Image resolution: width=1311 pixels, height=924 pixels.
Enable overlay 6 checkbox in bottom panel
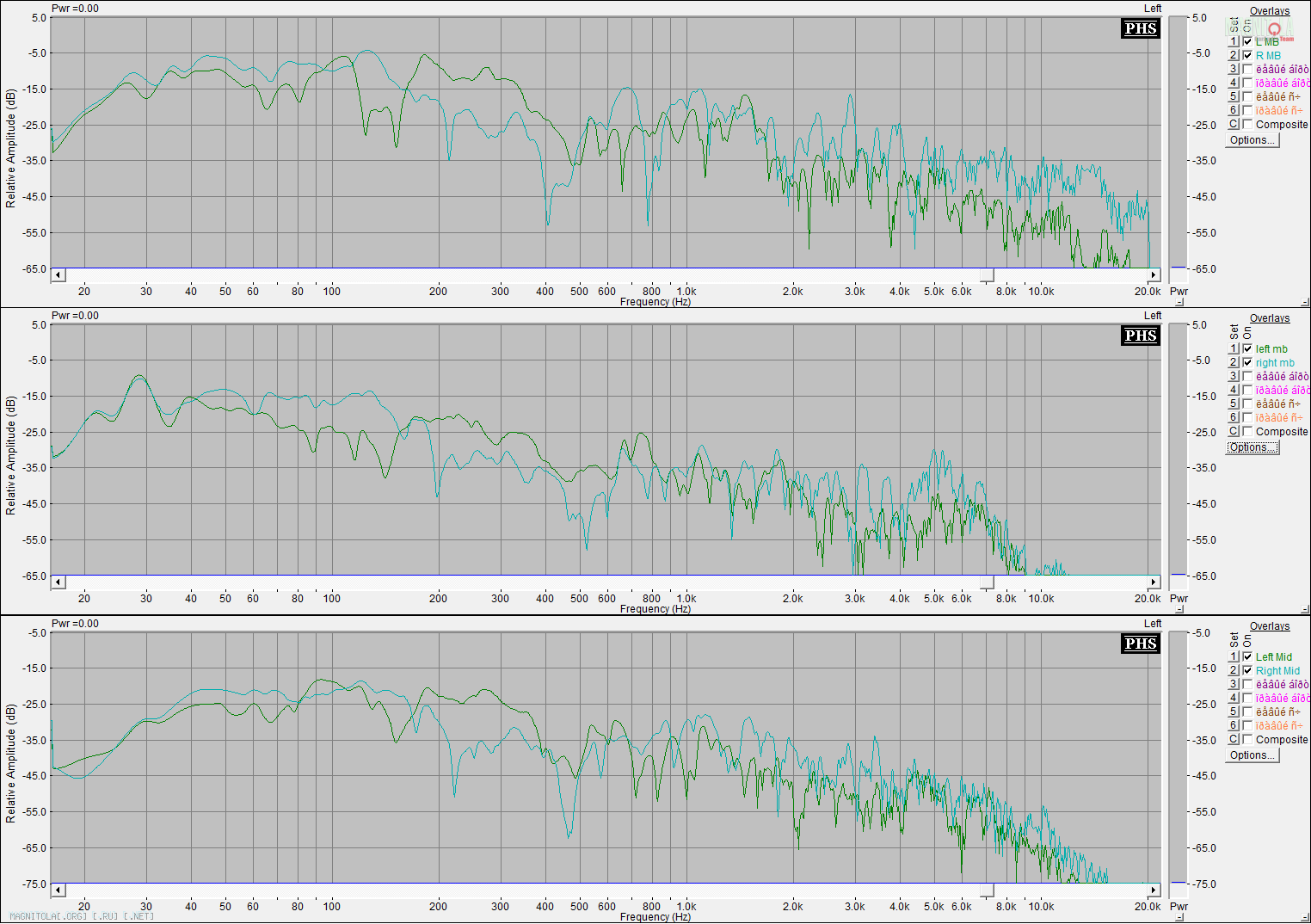click(1247, 725)
